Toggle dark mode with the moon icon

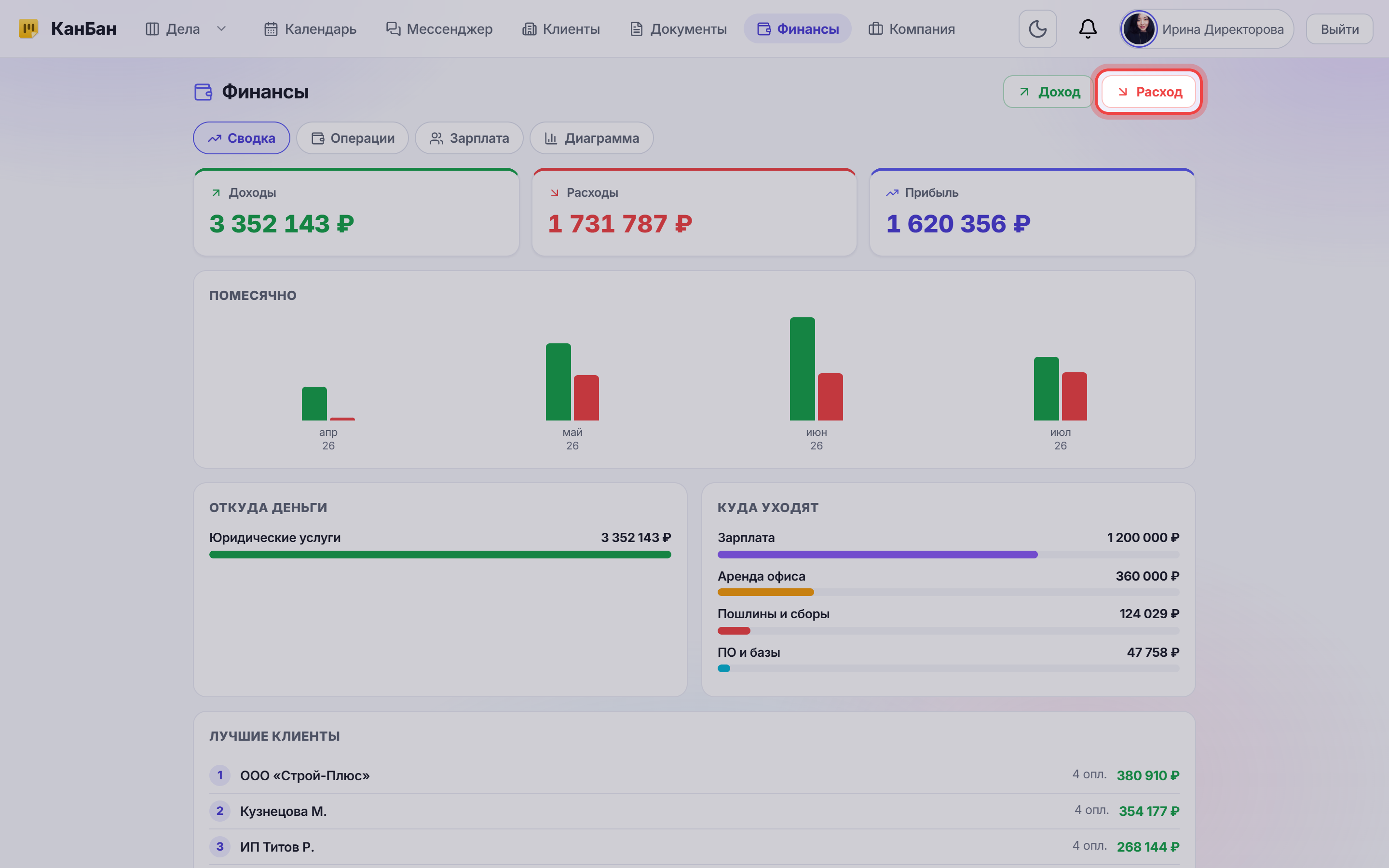[x=1037, y=29]
